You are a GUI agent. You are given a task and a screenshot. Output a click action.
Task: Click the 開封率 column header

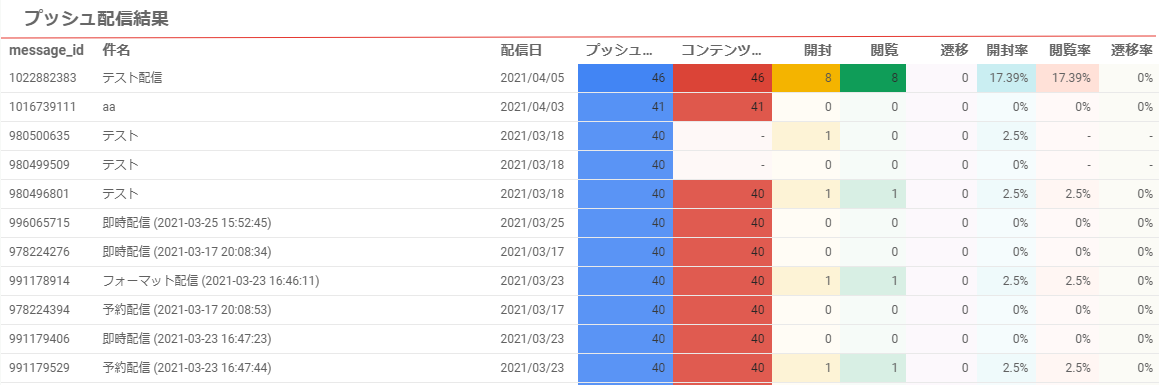point(1007,50)
